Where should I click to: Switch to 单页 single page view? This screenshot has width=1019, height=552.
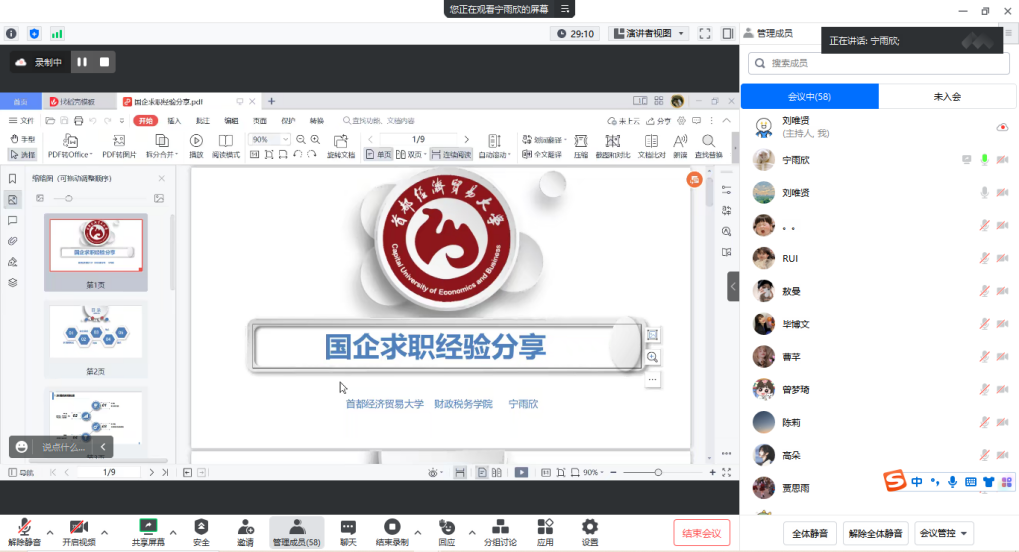[378, 155]
